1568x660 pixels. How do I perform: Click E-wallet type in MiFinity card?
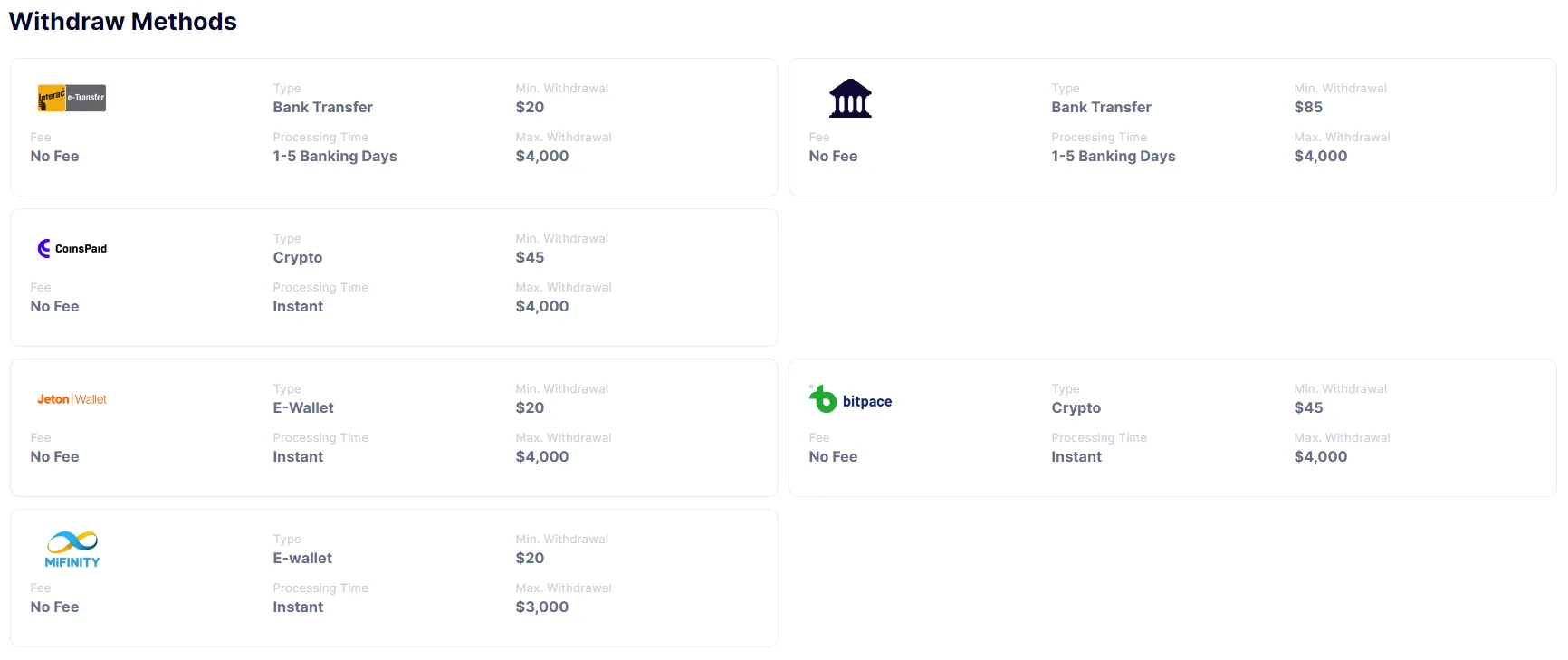click(302, 558)
